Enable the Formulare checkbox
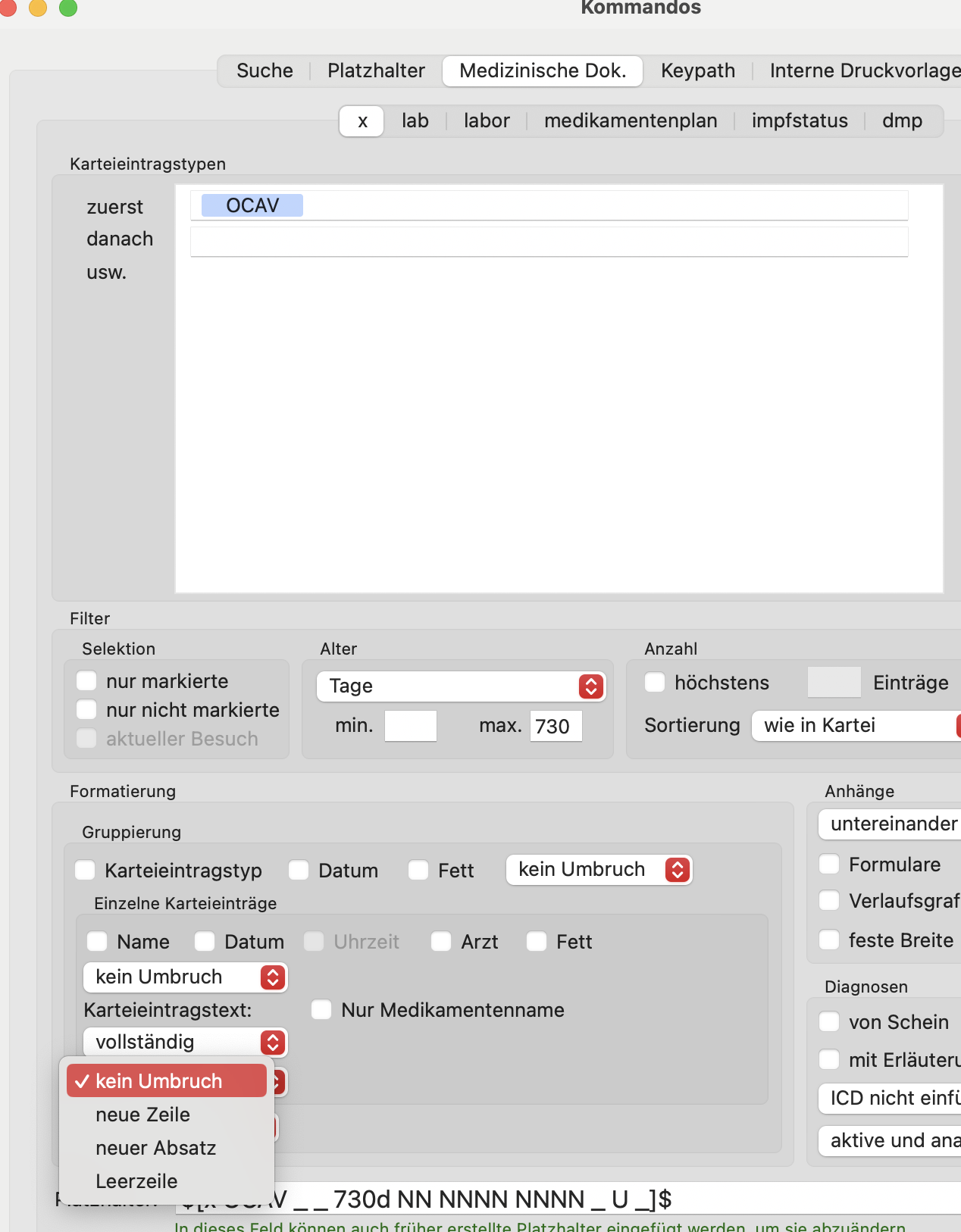 830,865
